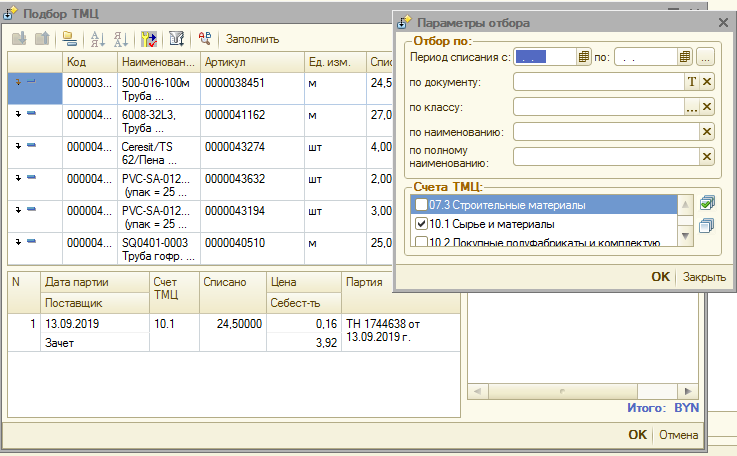Open the 'по классу' selection ellipsis button
Image resolution: width=737 pixels, height=456 pixels.
point(691,107)
